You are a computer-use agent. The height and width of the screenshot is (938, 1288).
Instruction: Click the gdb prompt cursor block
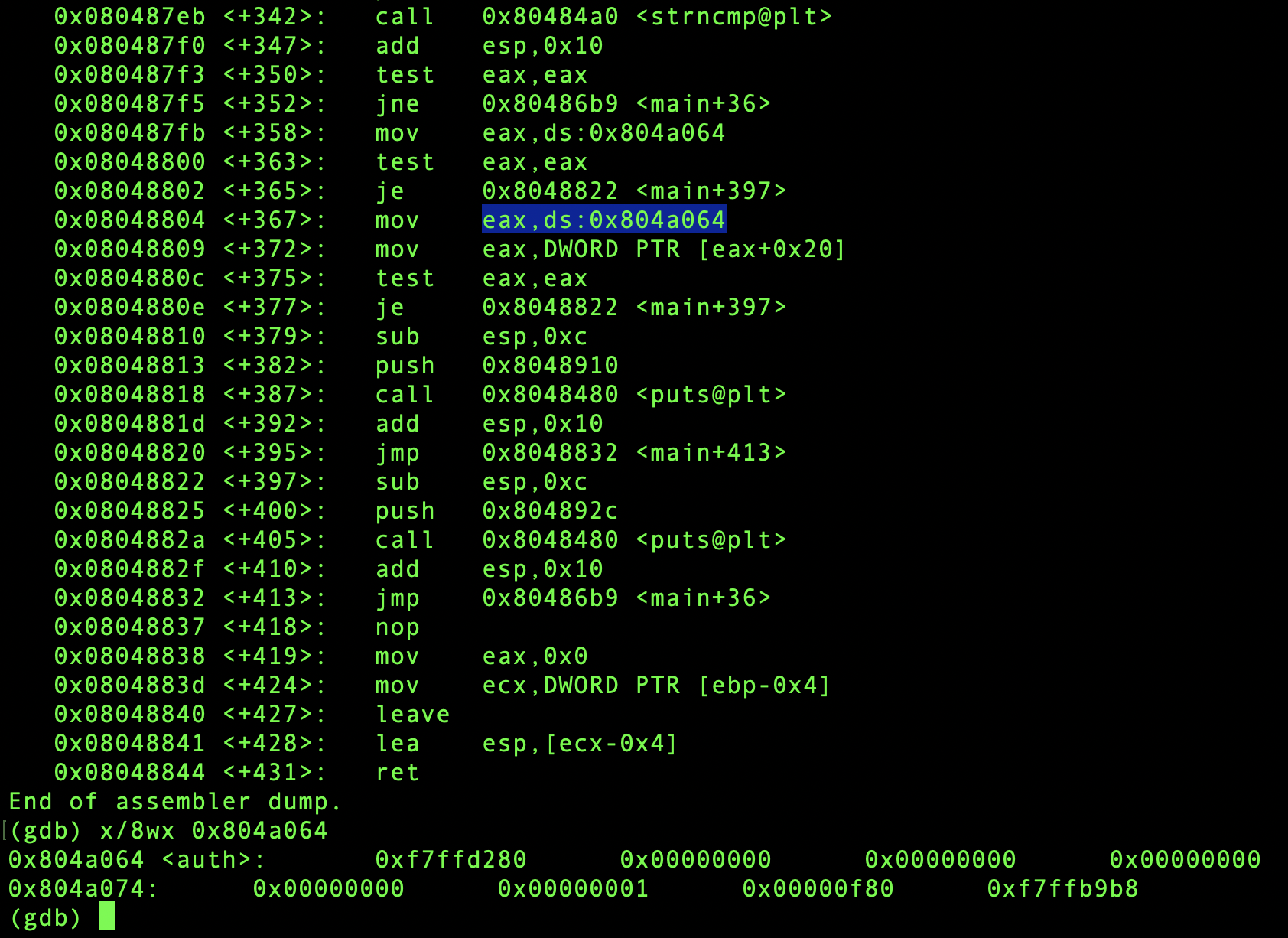click(107, 917)
